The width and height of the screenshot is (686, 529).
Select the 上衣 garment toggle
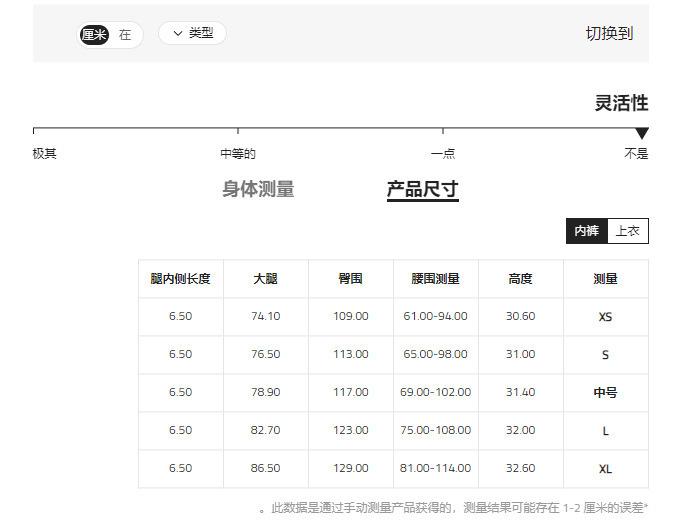click(x=628, y=231)
